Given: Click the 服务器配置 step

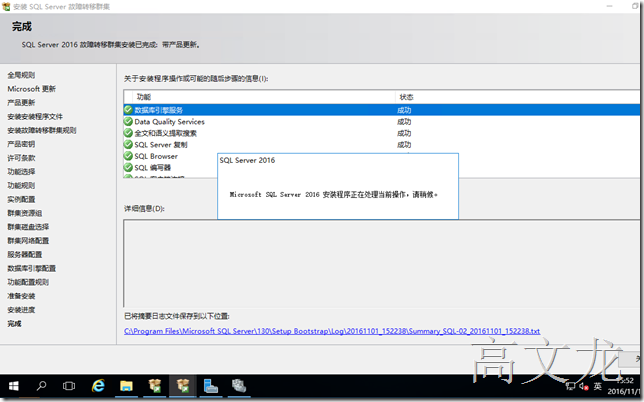Looking at the screenshot, I should (25, 255).
